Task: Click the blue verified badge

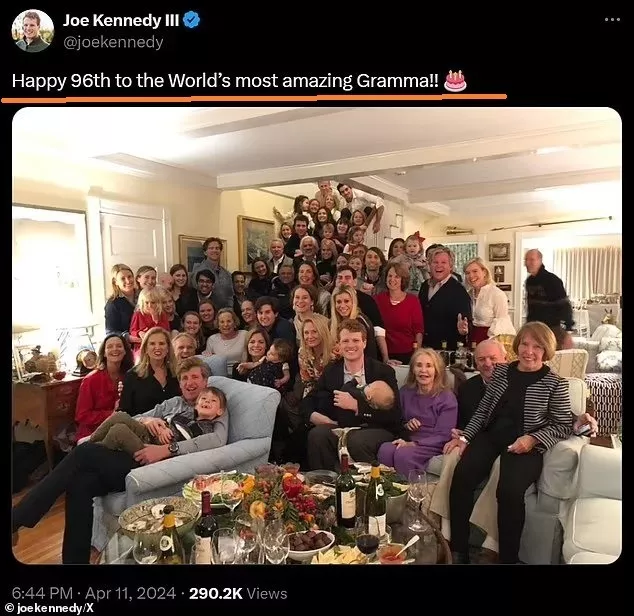Action: pyautogui.click(x=192, y=20)
